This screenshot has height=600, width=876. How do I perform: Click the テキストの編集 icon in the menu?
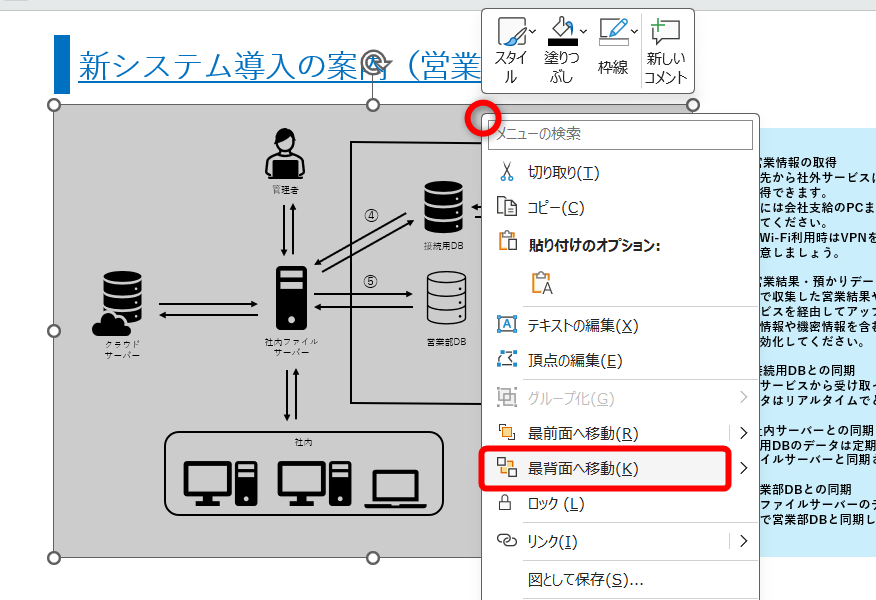tap(505, 324)
